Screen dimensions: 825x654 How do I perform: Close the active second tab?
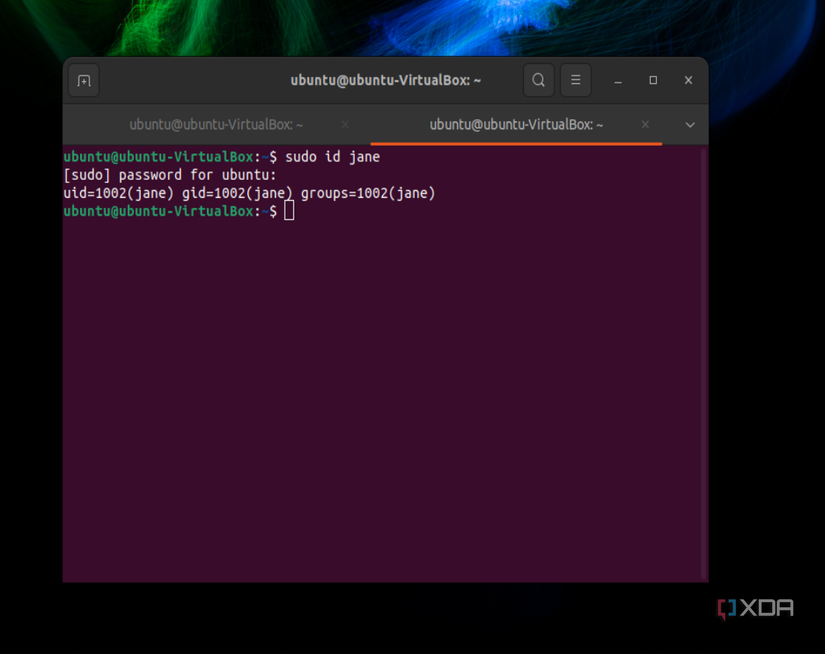click(645, 125)
